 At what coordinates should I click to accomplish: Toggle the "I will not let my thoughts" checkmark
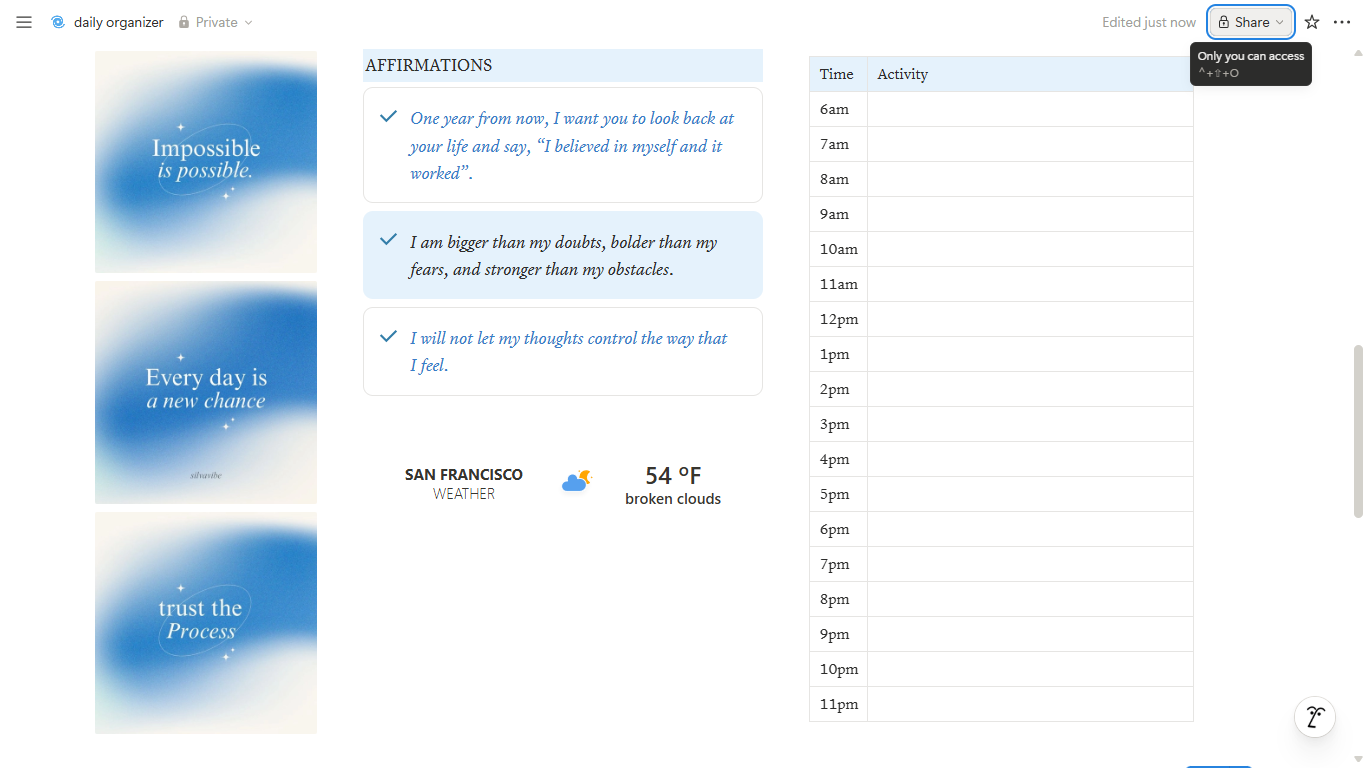(389, 336)
